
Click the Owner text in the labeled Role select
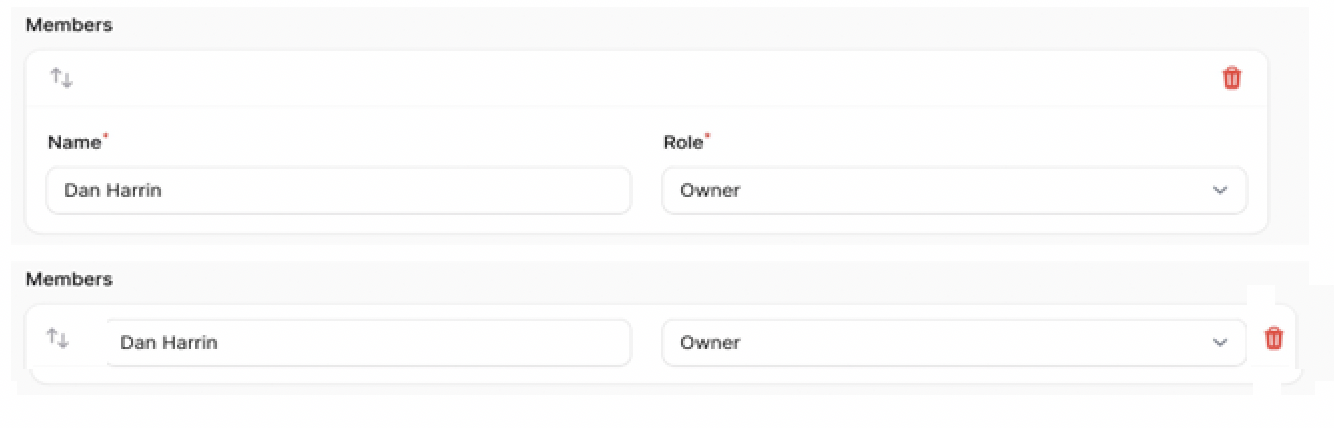point(710,190)
